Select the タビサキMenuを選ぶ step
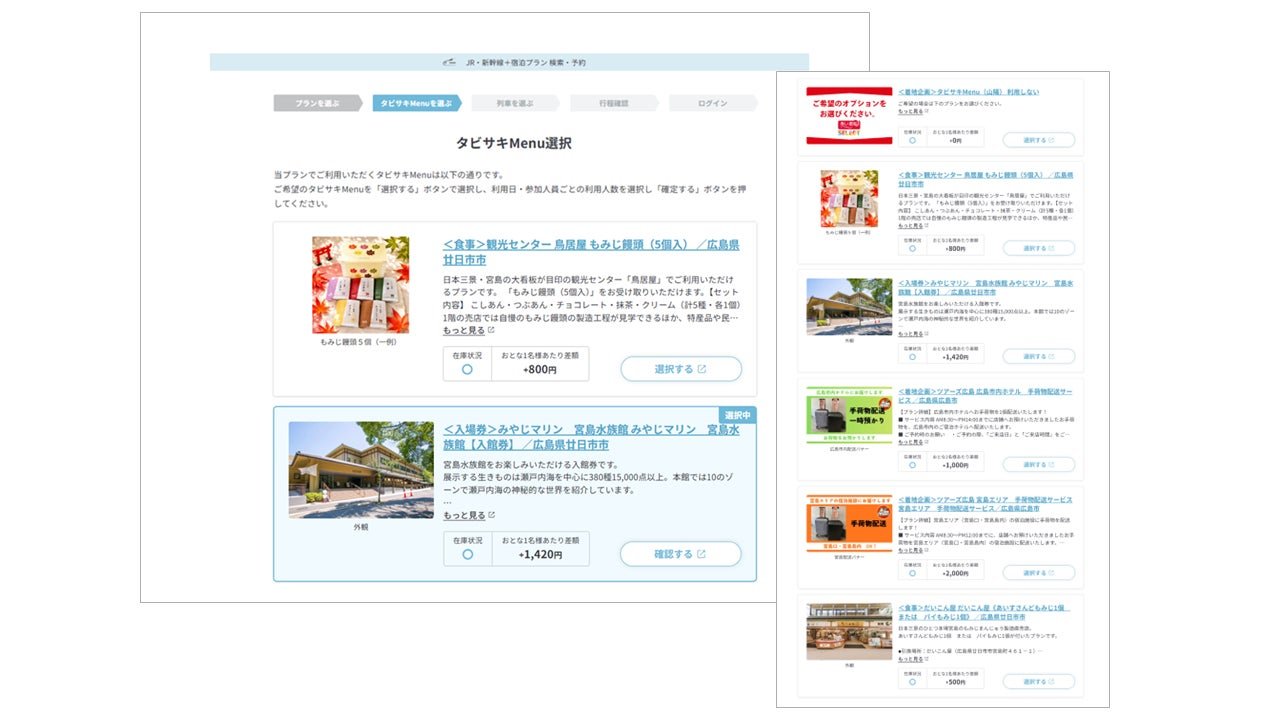 [x=416, y=103]
